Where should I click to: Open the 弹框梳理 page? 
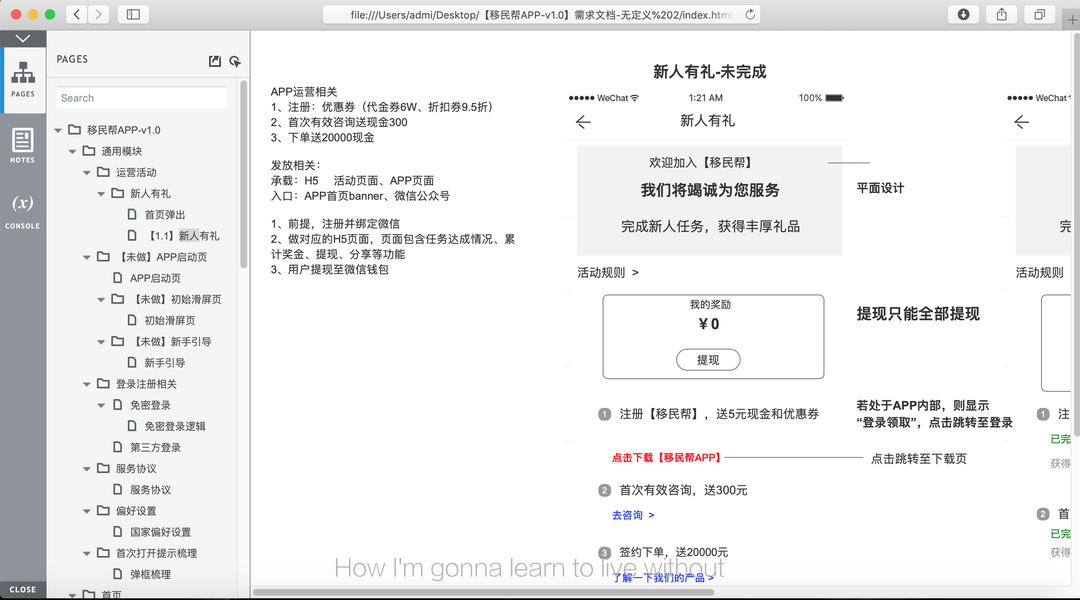(x=150, y=575)
